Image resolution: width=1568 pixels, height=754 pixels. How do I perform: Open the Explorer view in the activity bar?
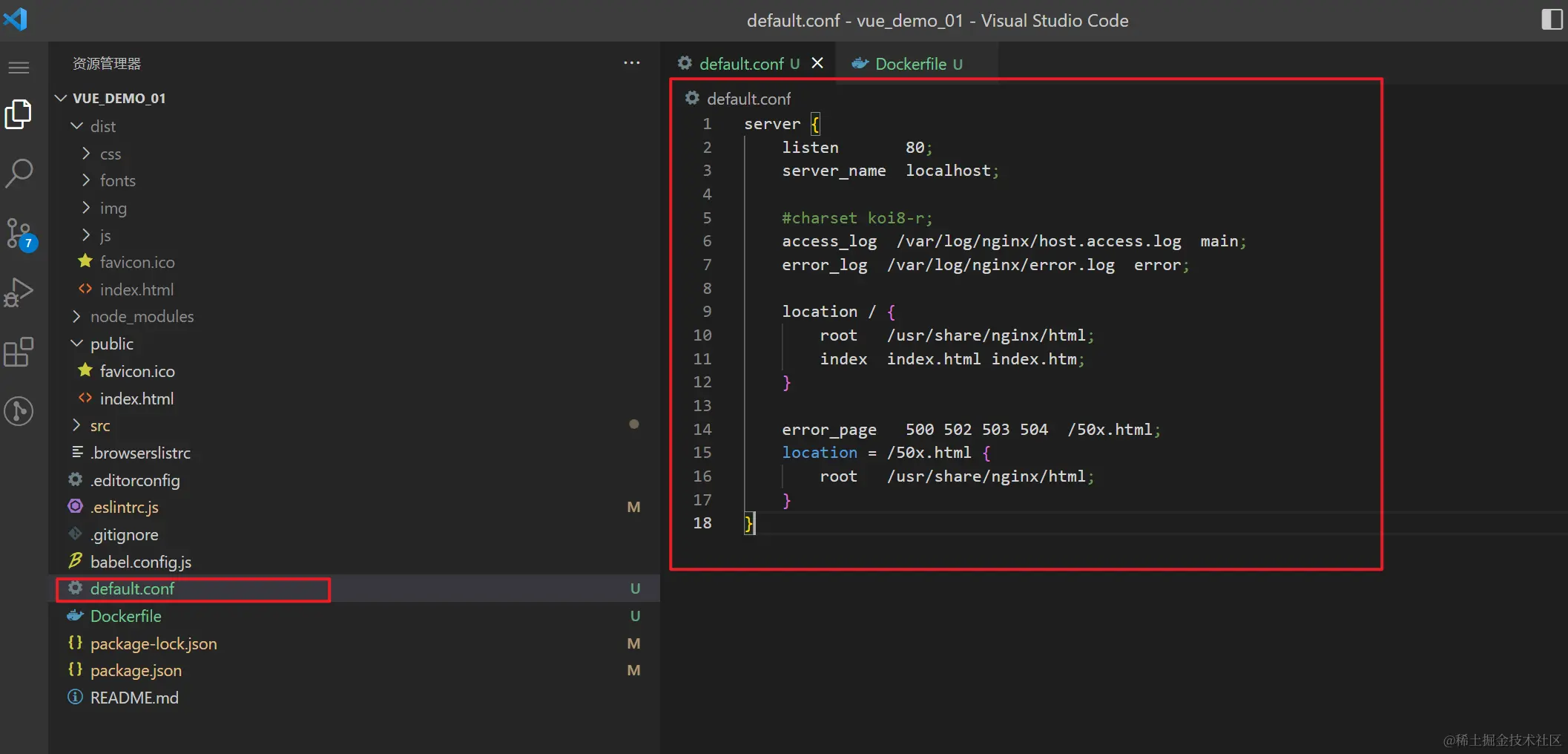[x=19, y=114]
